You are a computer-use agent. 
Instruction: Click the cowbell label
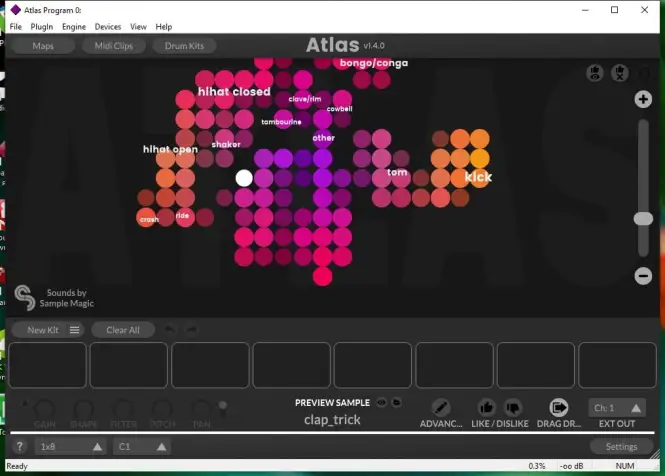pos(339,109)
